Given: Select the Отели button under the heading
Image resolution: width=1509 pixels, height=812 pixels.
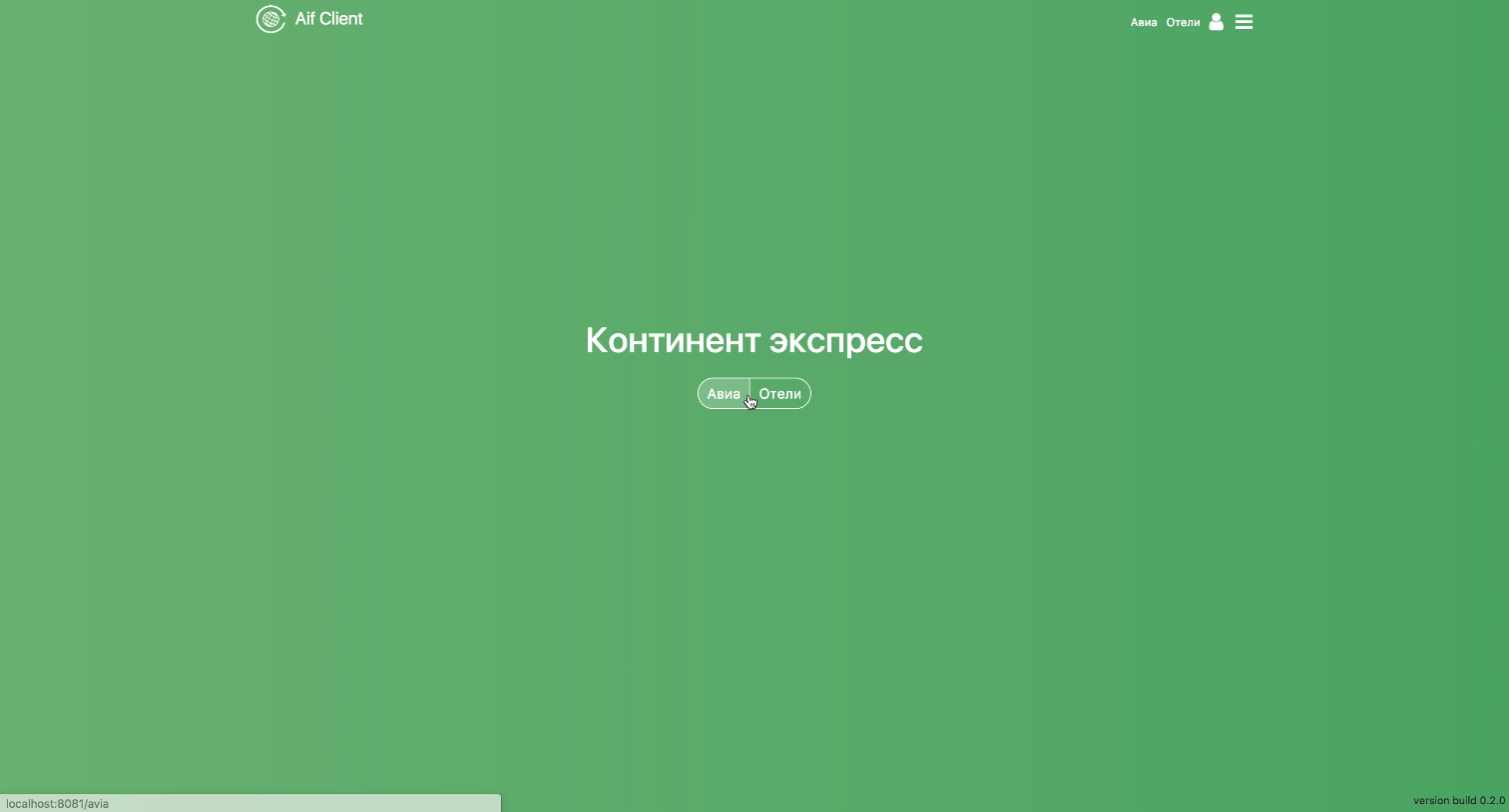Looking at the screenshot, I should [x=780, y=394].
